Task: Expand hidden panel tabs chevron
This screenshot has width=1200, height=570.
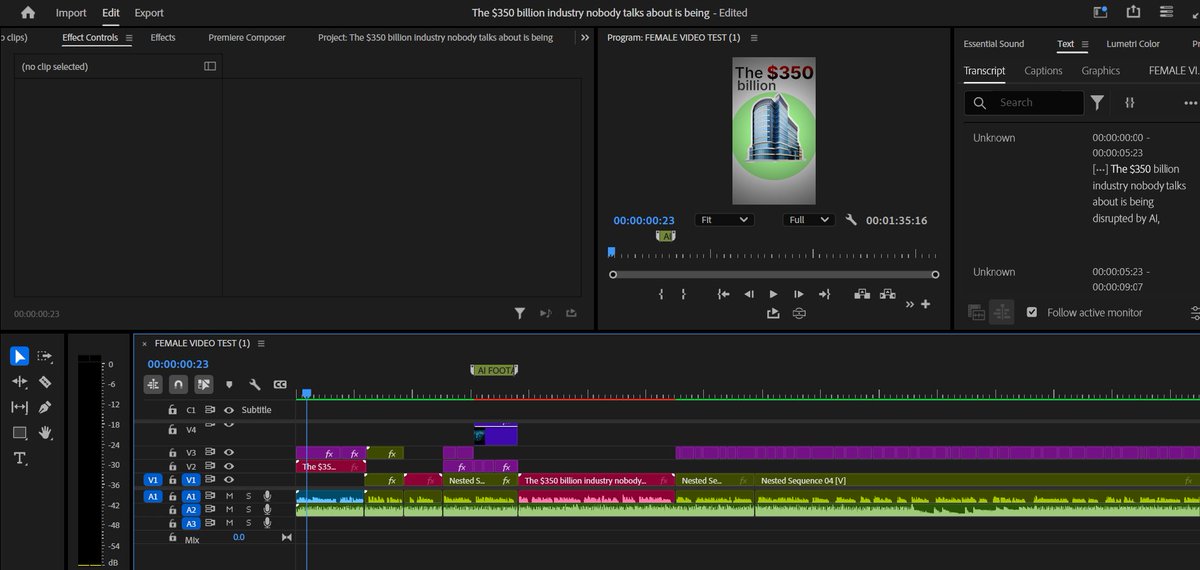Action: click(x=585, y=38)
